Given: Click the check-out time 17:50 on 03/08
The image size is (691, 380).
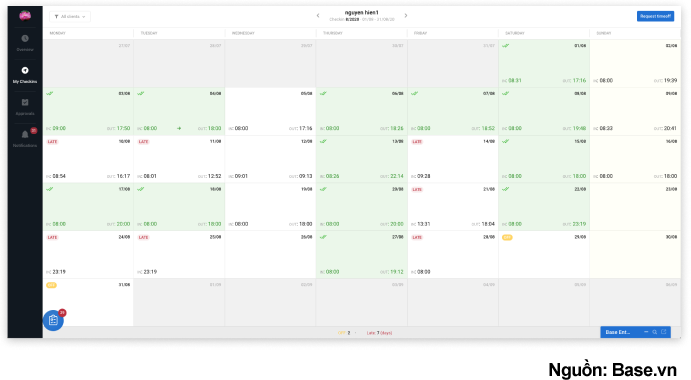Looking at the screenshot, I should coord(124,128).
